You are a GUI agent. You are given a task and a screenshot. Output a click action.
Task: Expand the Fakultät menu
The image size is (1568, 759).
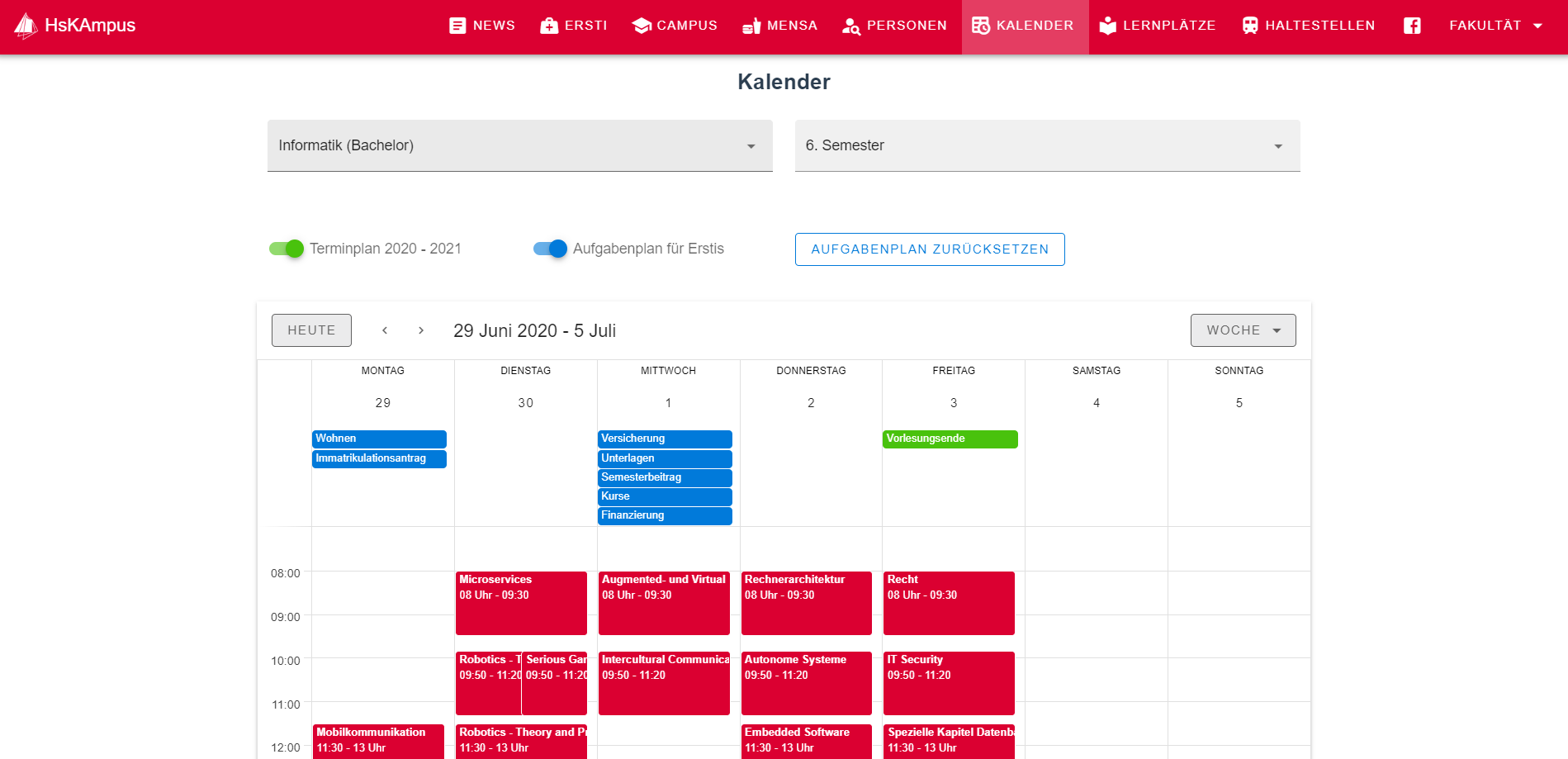point(1495,26)
